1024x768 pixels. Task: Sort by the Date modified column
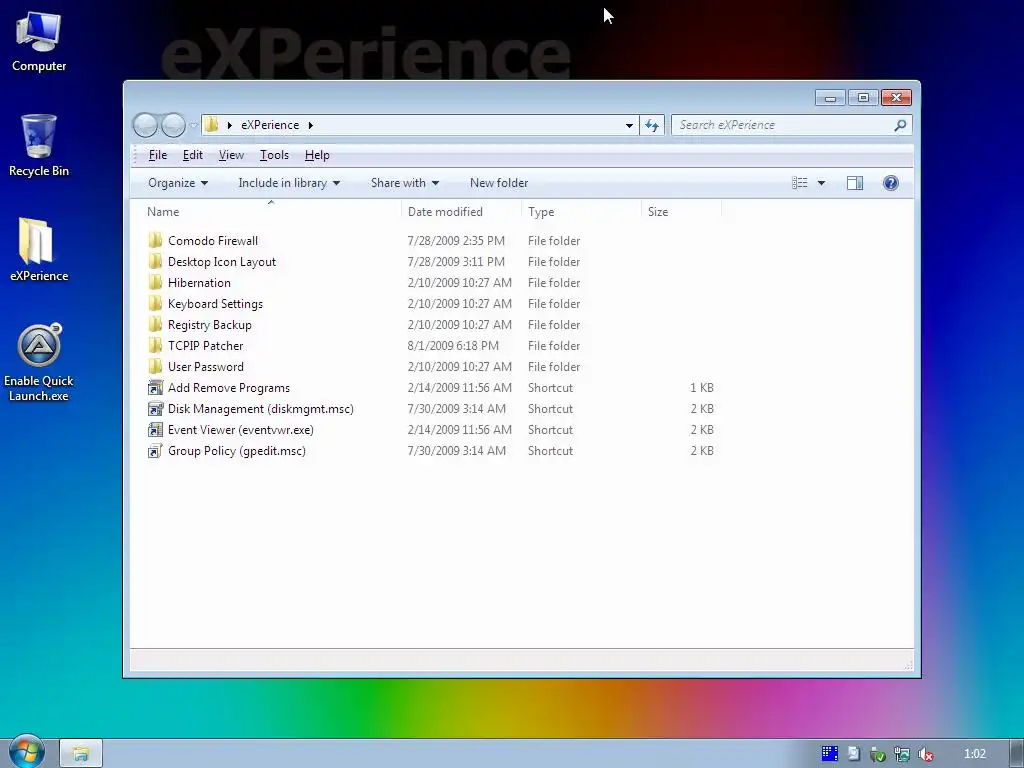click(x=461, y=212)
